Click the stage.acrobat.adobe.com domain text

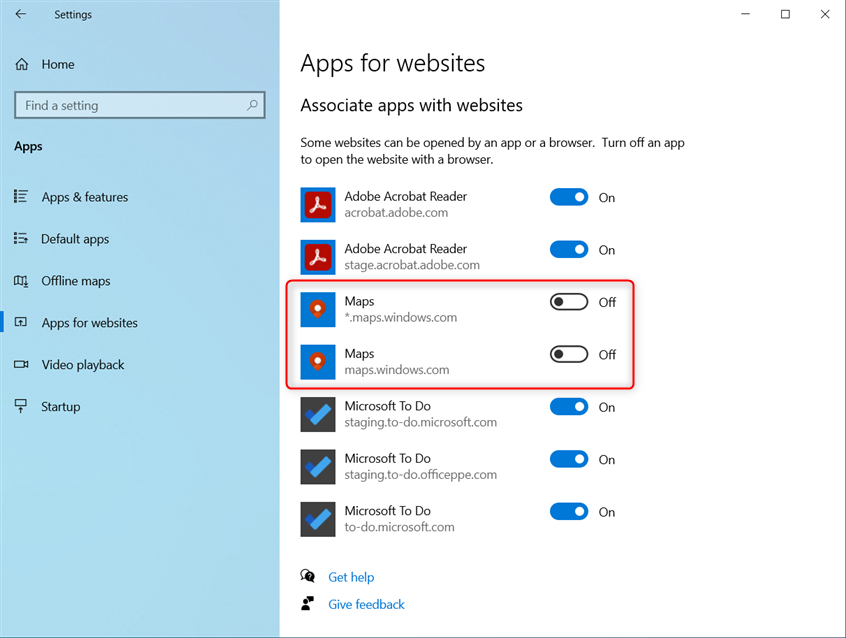coord(412,265)
